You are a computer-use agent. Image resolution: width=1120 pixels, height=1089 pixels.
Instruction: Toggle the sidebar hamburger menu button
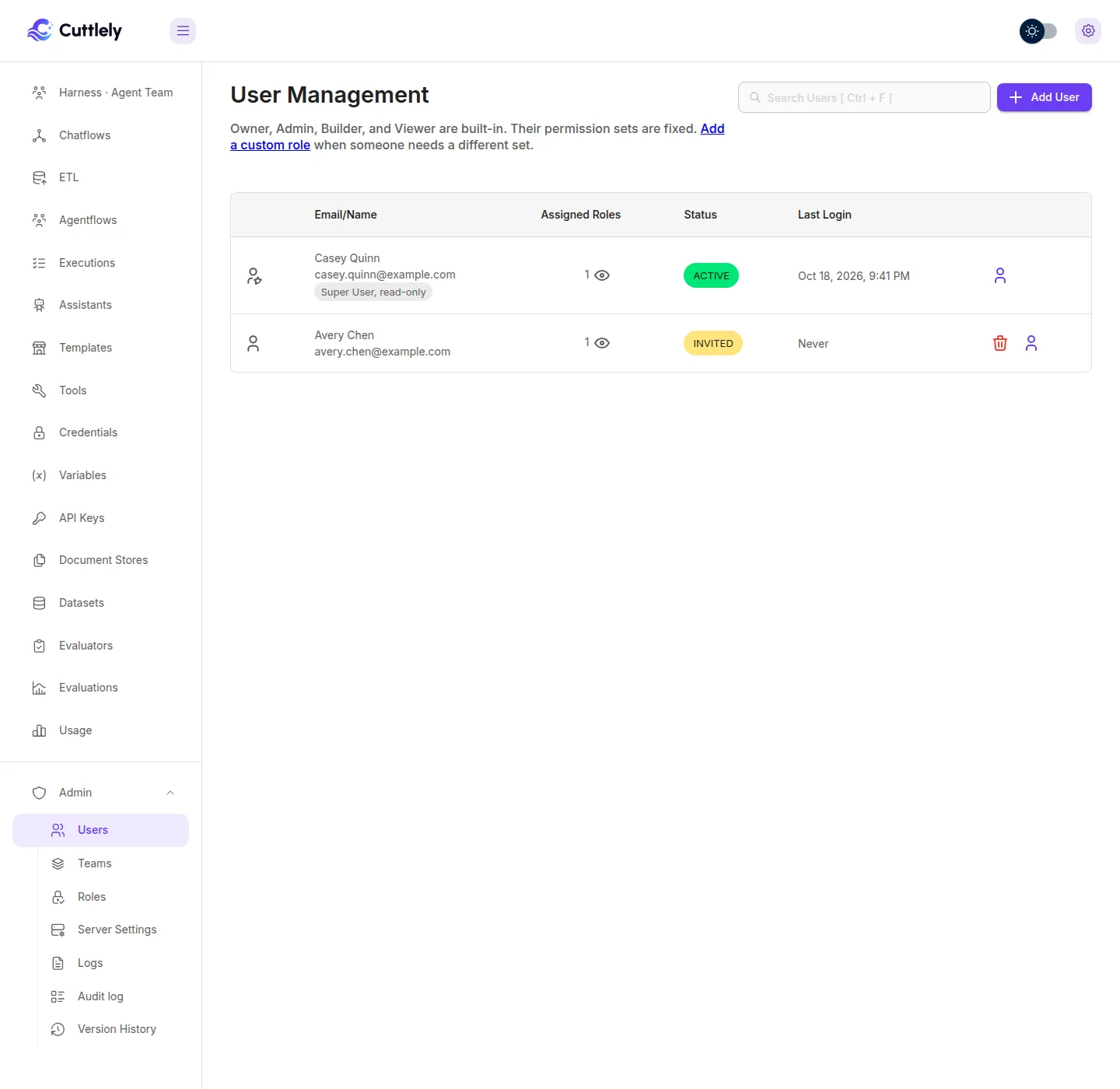(183, 31)
